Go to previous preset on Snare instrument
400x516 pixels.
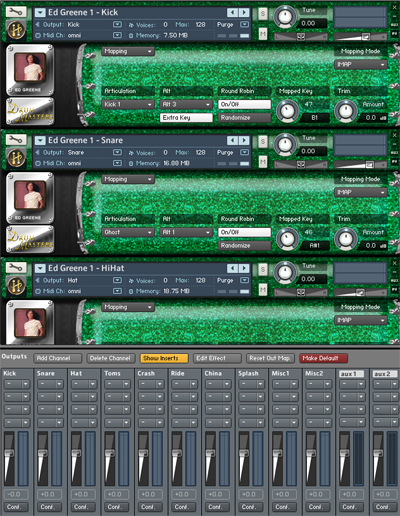[x=232, y=140]
